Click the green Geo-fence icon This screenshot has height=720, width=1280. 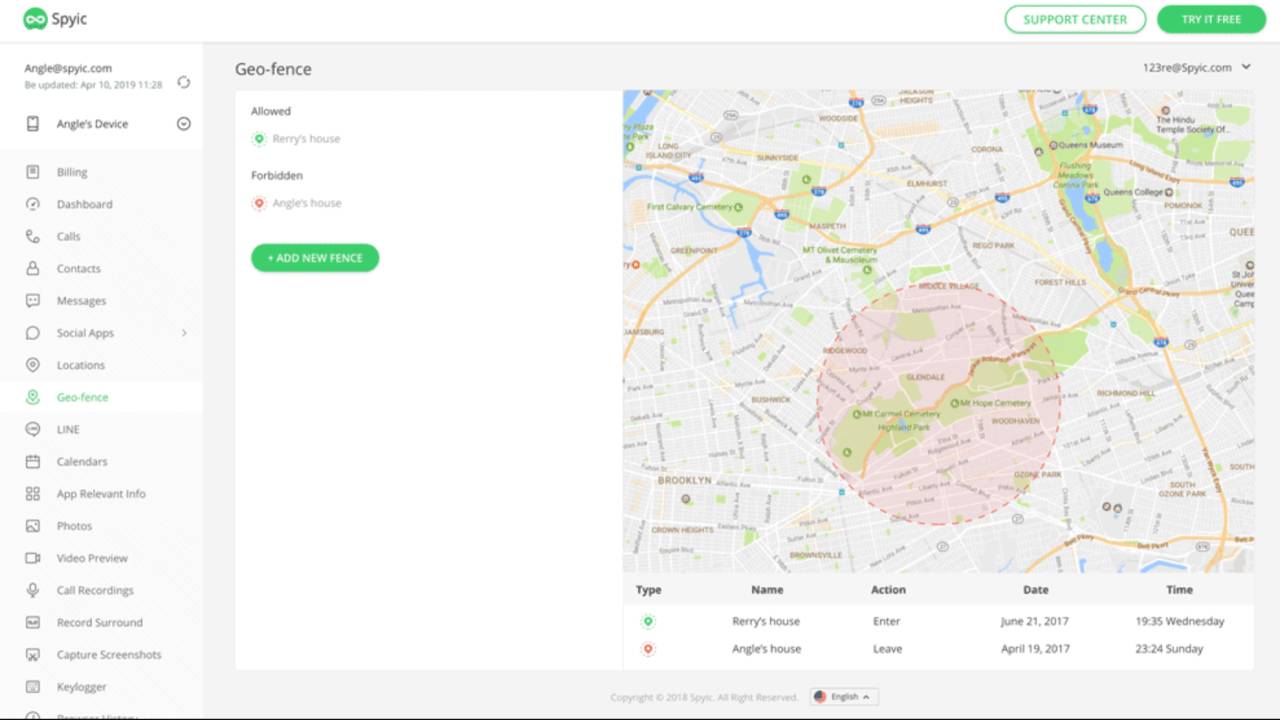33,397
